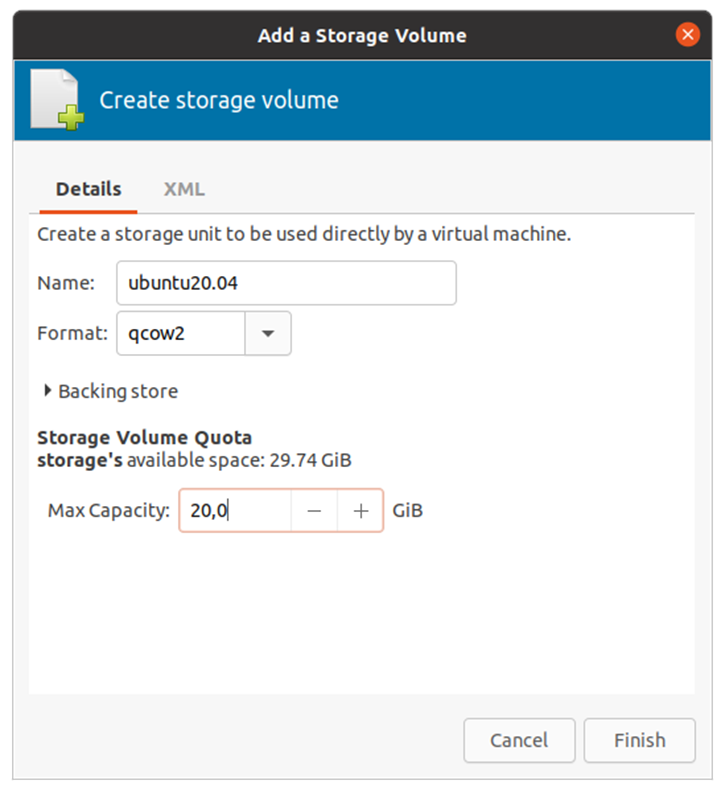Close the Add a Storage Volume dialog
Screen dimensions: 725x792
687,35
